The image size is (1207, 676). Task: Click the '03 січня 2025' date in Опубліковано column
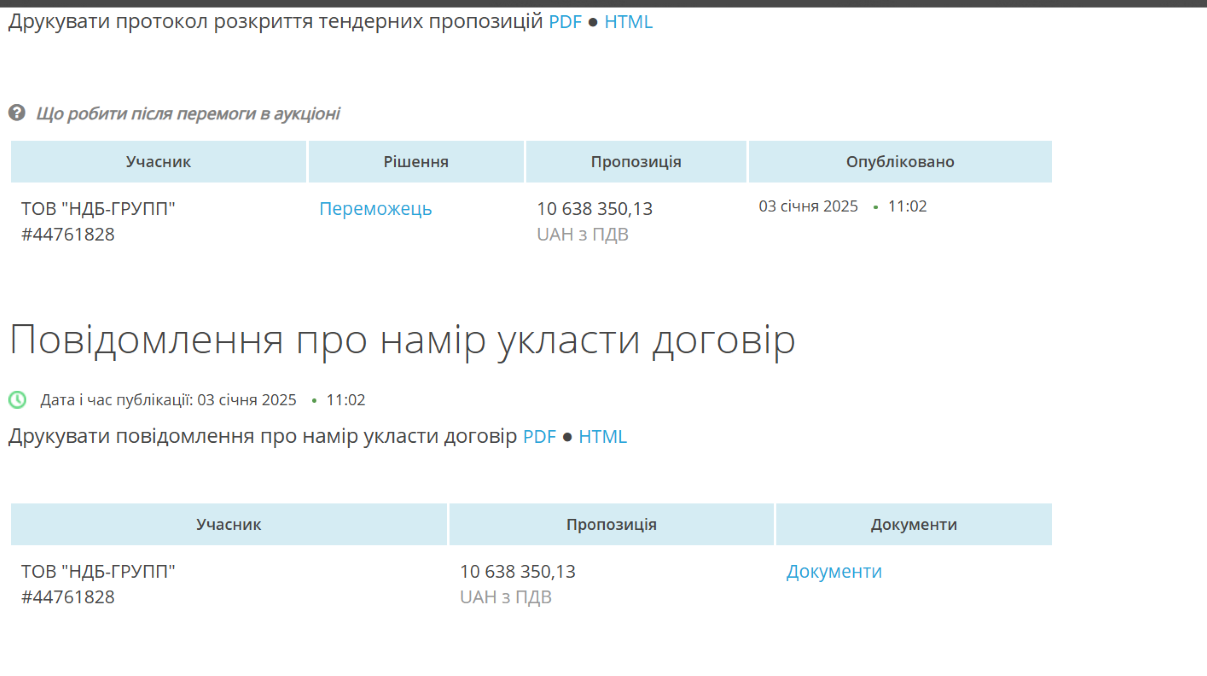point(808,207)
